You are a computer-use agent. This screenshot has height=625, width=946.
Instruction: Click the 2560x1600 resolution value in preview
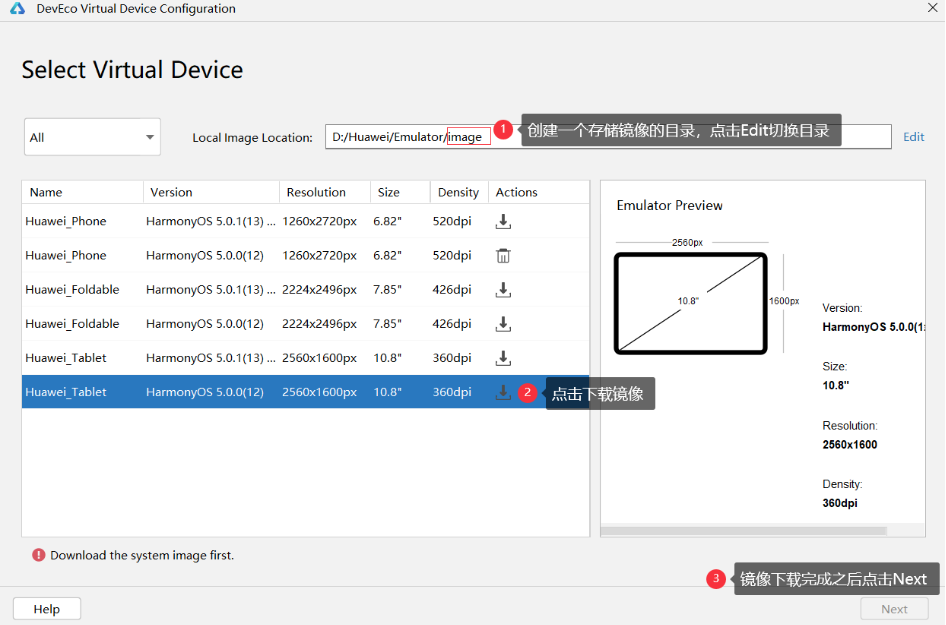849,445
